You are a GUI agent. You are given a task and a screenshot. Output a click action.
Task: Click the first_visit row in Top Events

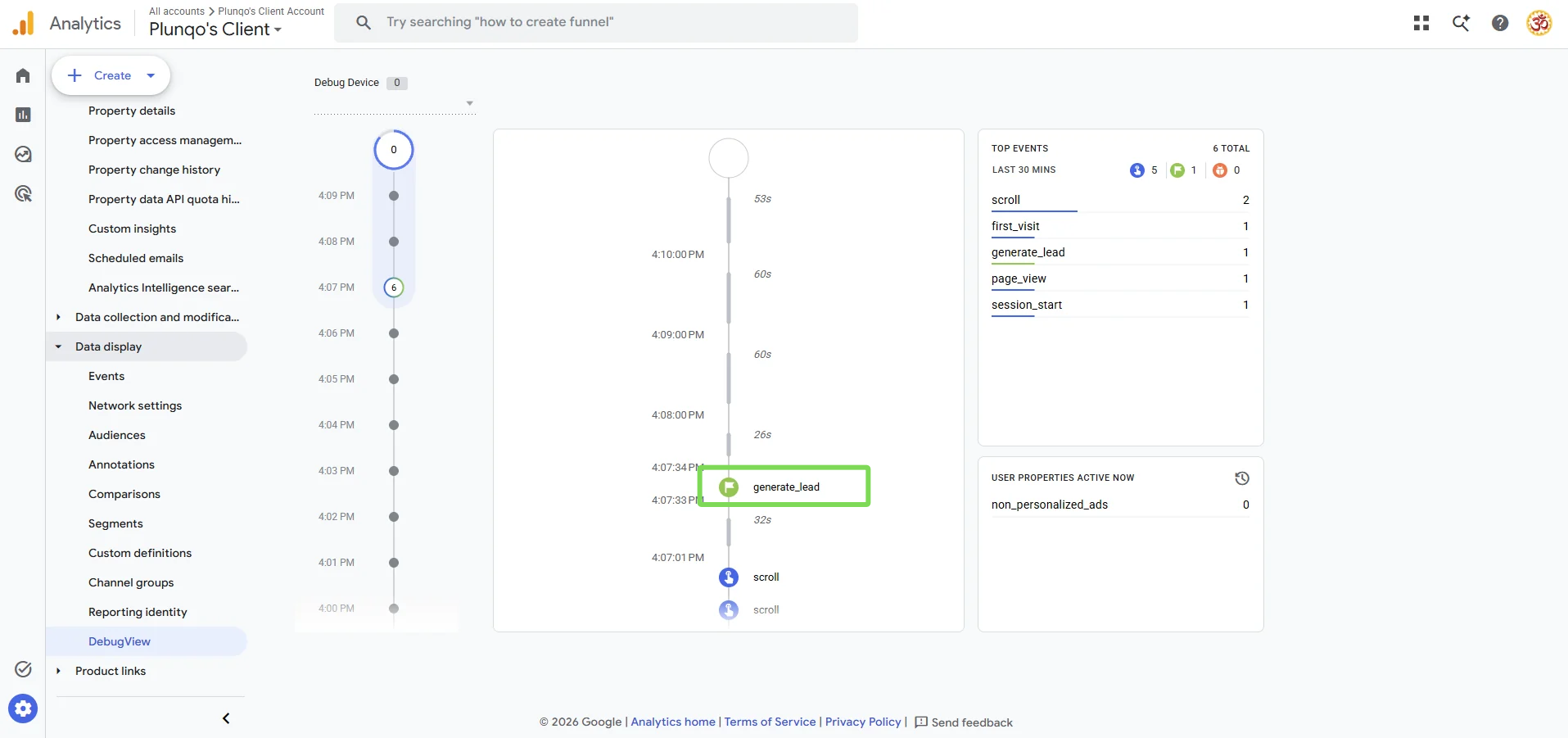[1120, 226]
